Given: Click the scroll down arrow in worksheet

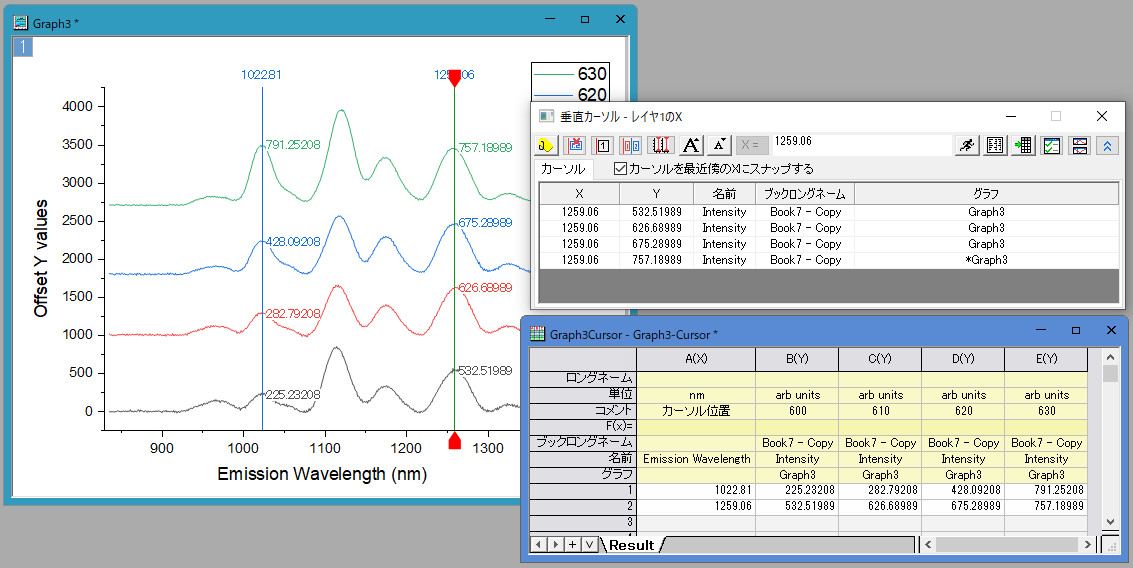Looking at the screenshot, I should coord(1110,522).
